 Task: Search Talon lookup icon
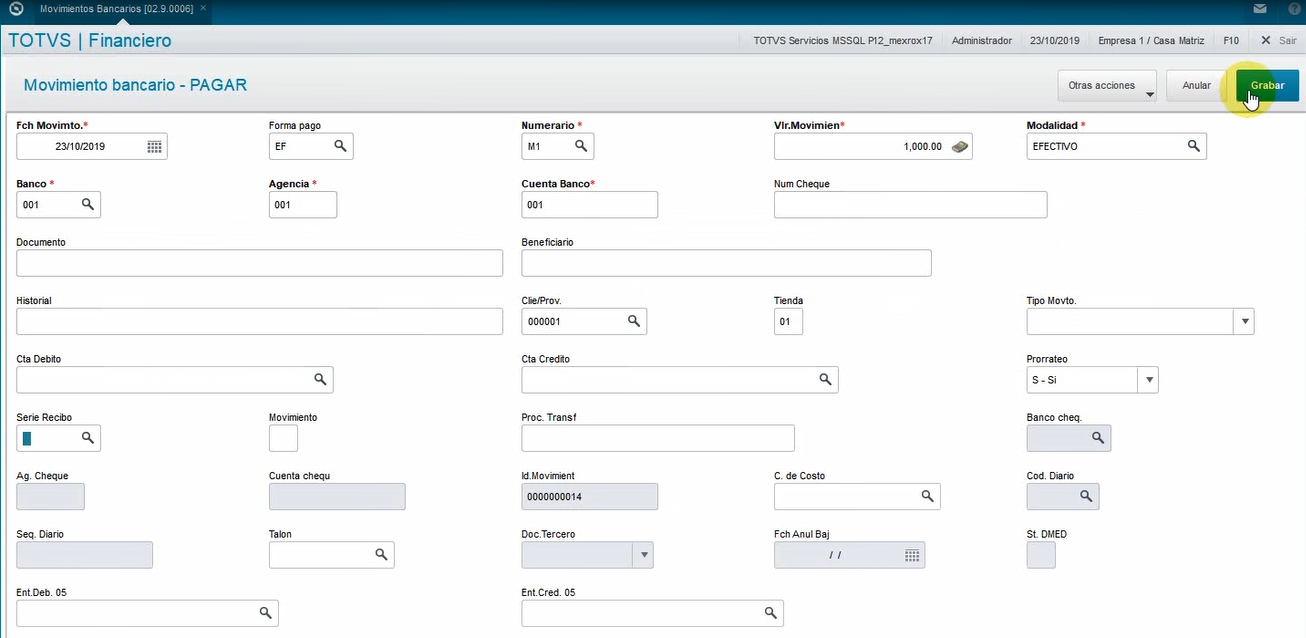(x=381, y=554)
